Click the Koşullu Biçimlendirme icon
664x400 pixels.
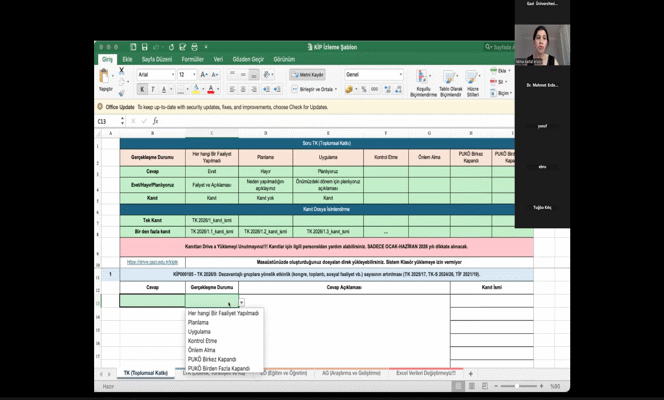pos(422,76)
